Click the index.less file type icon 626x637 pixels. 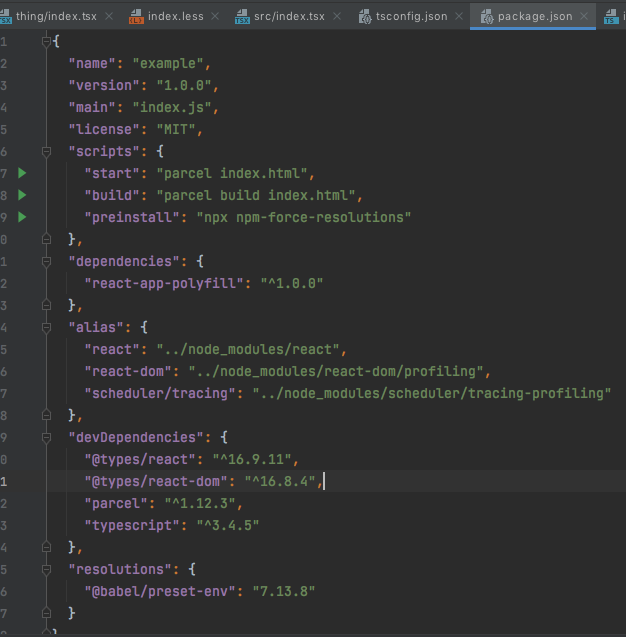(x=136, y=17)
